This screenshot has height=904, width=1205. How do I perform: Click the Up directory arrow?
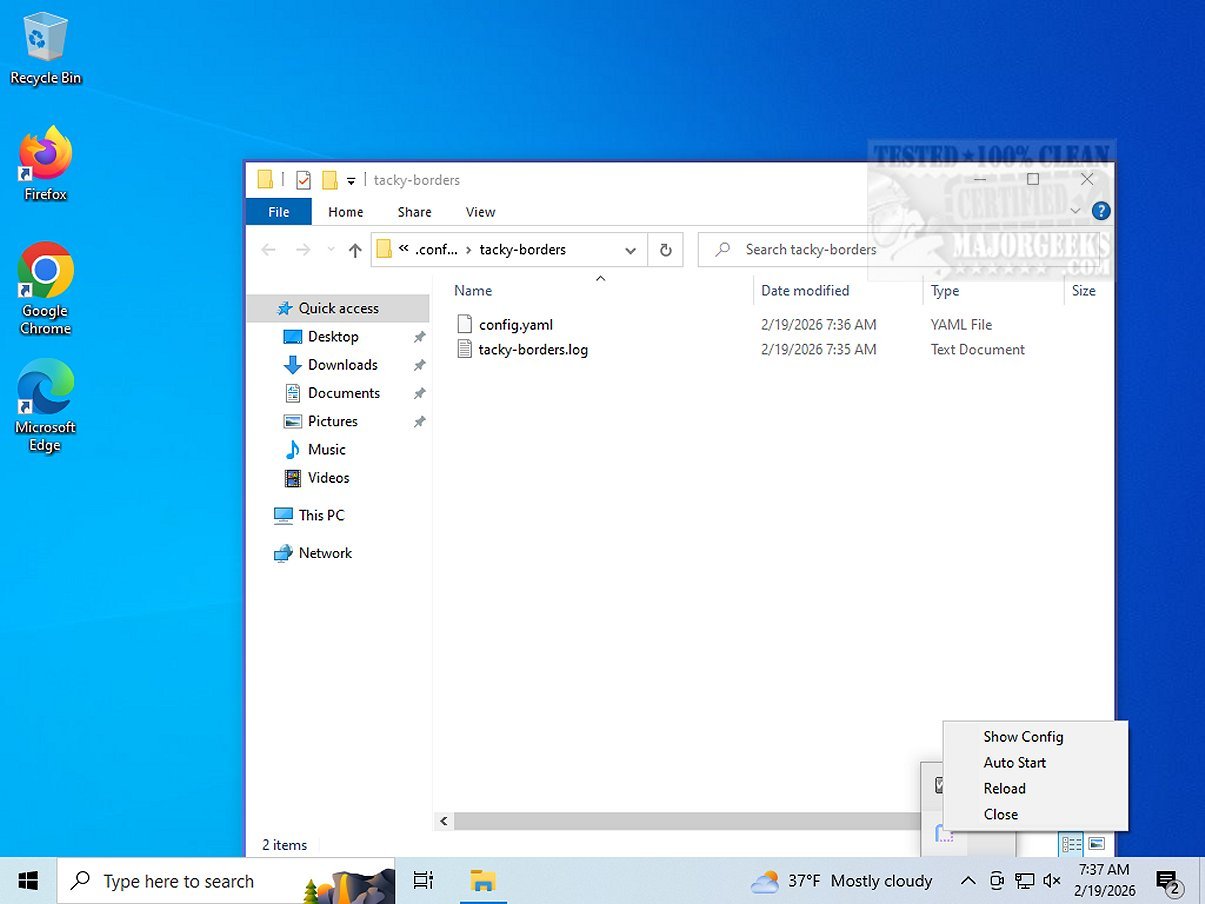(x=355, y=250)
